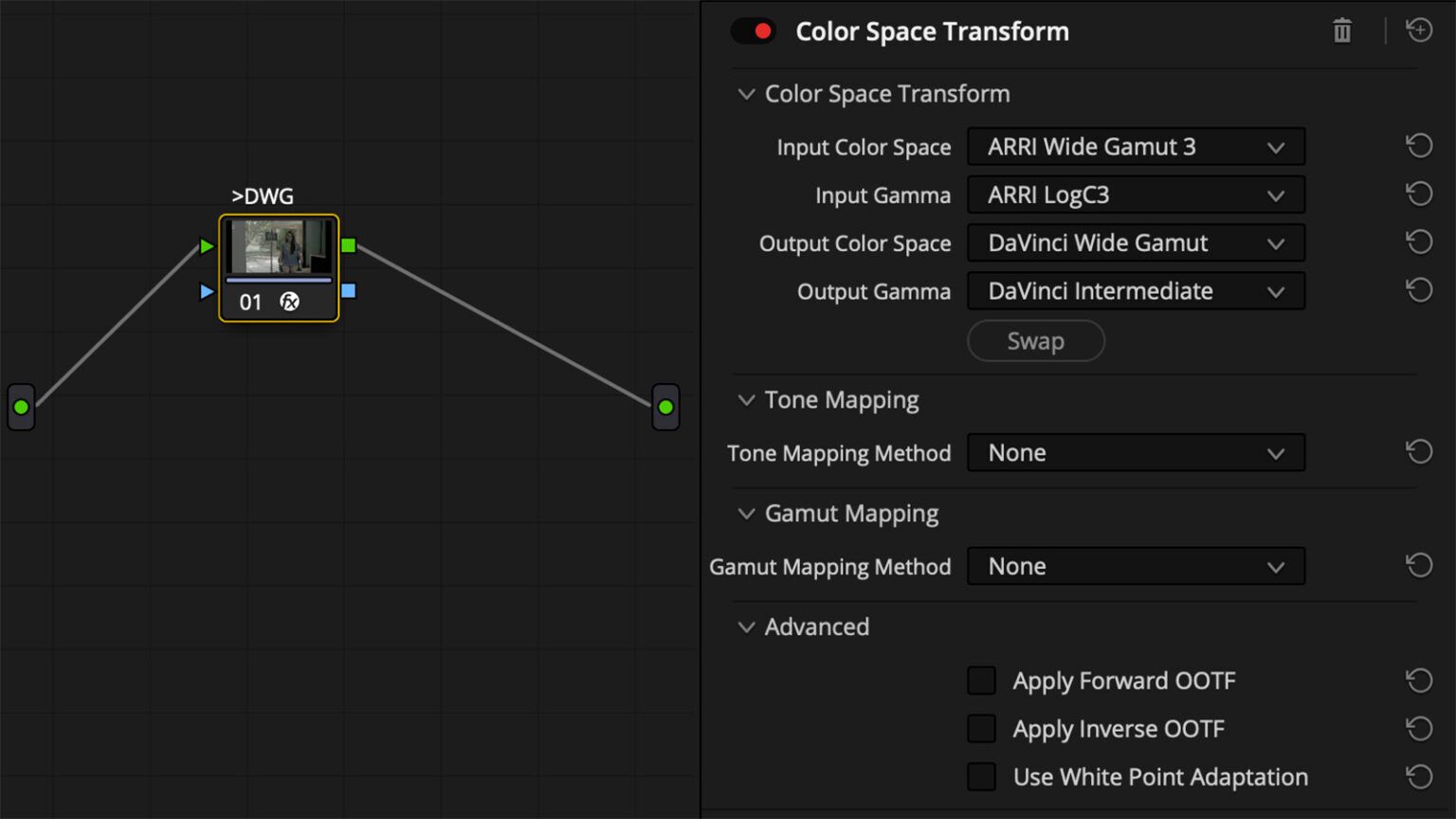1456x819 pixels.
Task: Enable Apply Inverse OOTF
Action: pyautogui.click(x=982, y=728)
